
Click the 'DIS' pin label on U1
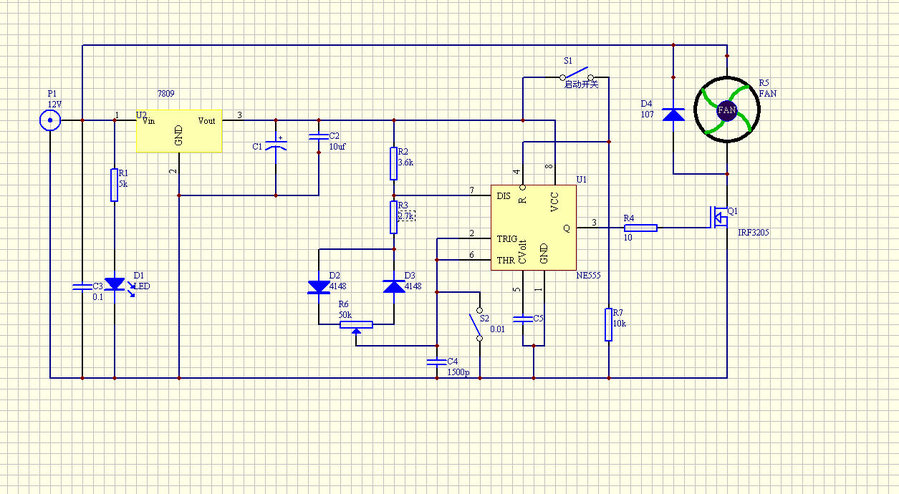click(x=503, y=196)
